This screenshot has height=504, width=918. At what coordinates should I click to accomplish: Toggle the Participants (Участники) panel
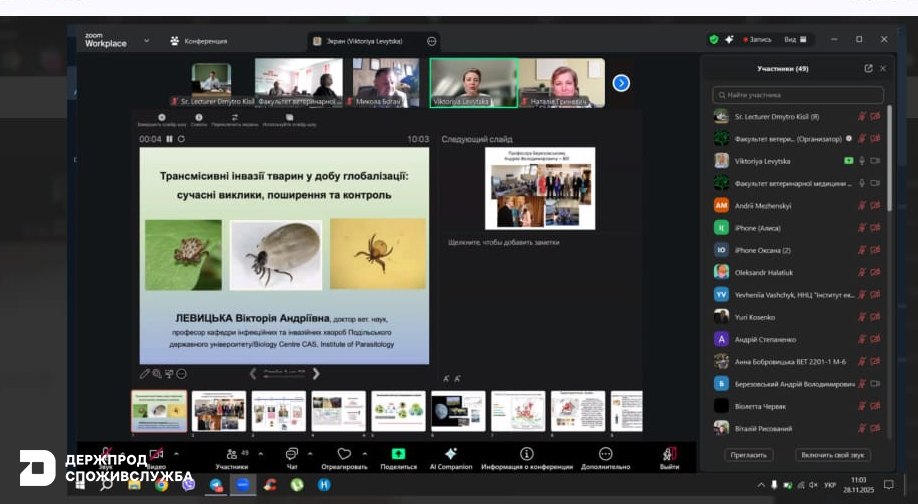click(231, 454)
